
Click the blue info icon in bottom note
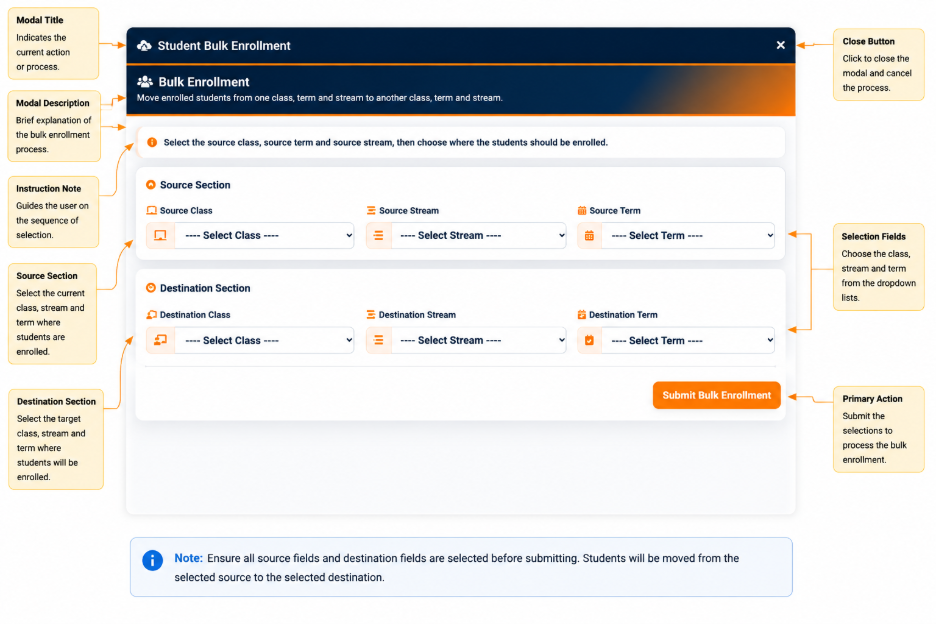[x=153, y=561]
